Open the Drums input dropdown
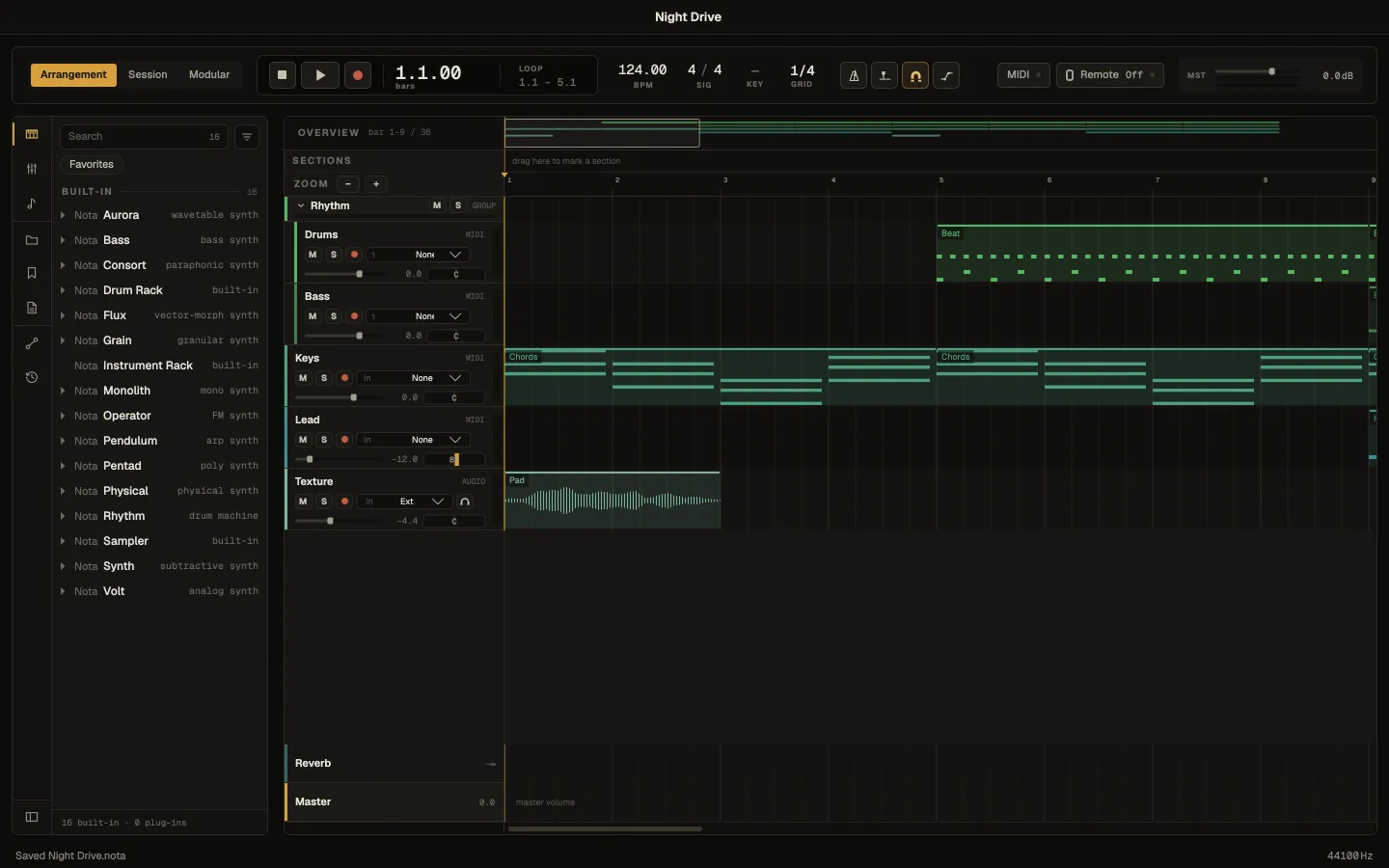Viewport: 1389px width, 868px height. click(x=418, y=255)
